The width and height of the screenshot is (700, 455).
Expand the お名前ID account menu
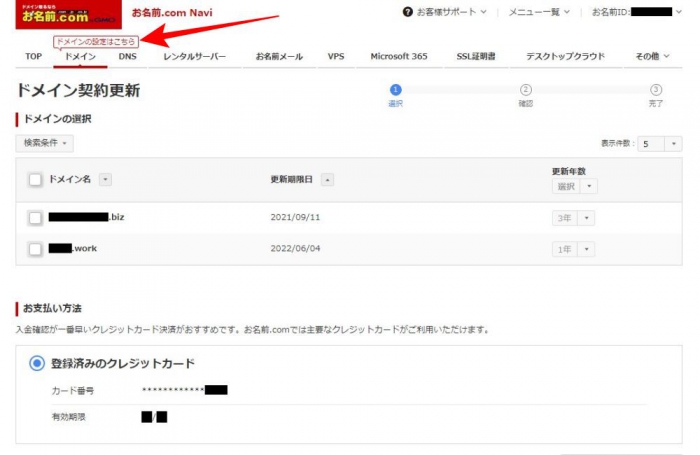(x=637, y=12)
